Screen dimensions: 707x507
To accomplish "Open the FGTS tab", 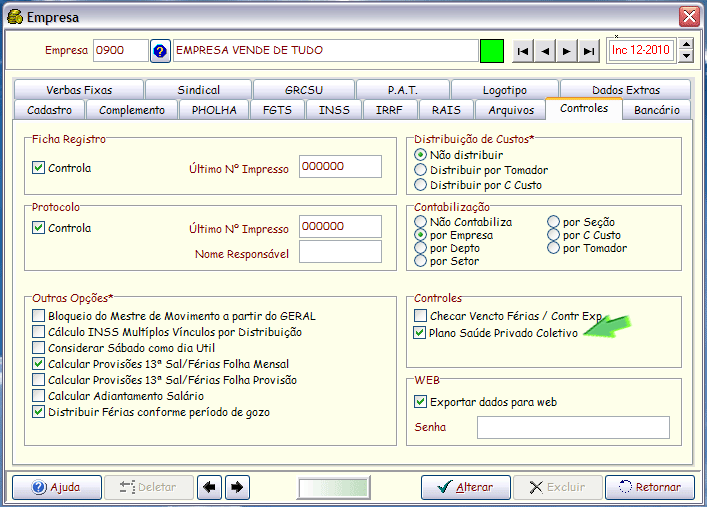I will [277, 110].
